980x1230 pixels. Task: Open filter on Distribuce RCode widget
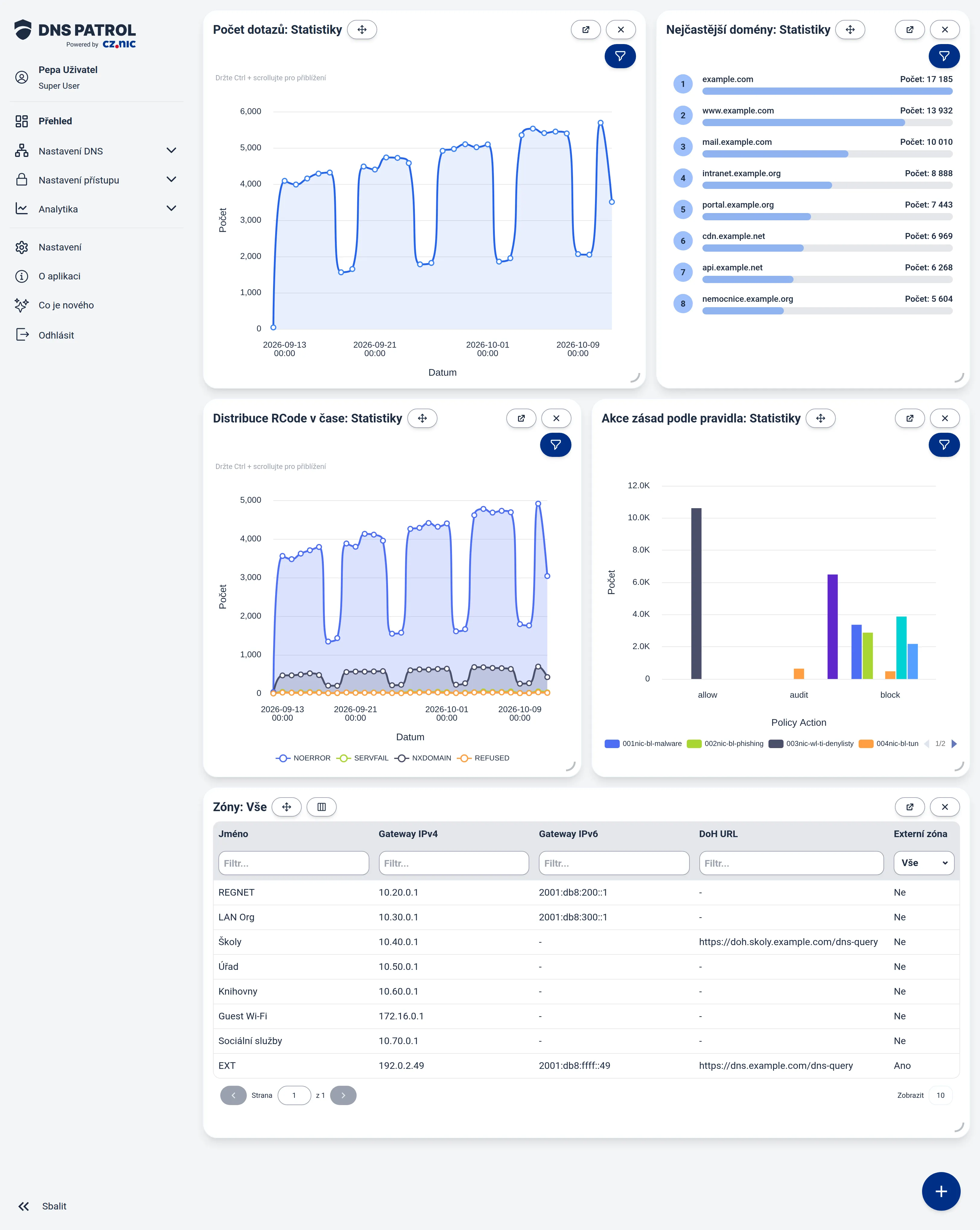[x=555, y=445]
